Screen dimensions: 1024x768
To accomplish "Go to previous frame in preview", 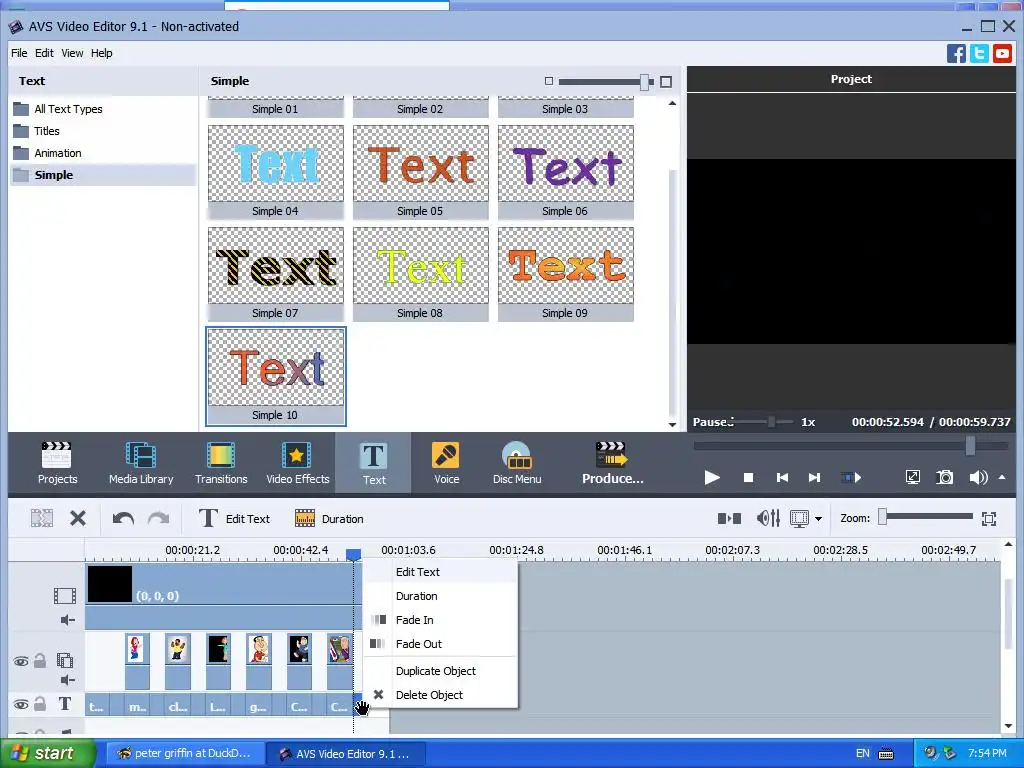I will (782, 478).
